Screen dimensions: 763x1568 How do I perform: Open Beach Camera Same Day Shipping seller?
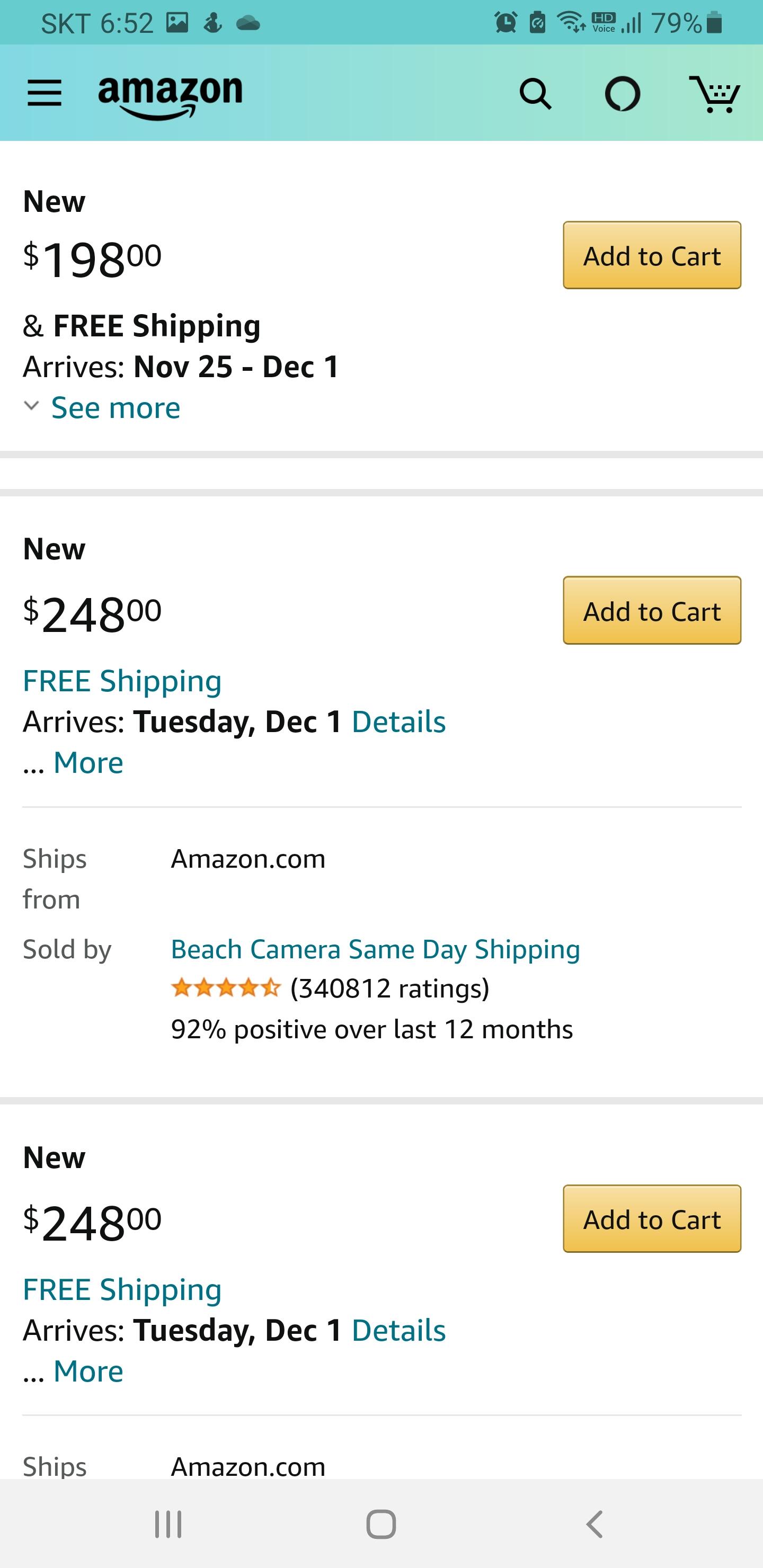pyautogui.click(x=375, y=949)
